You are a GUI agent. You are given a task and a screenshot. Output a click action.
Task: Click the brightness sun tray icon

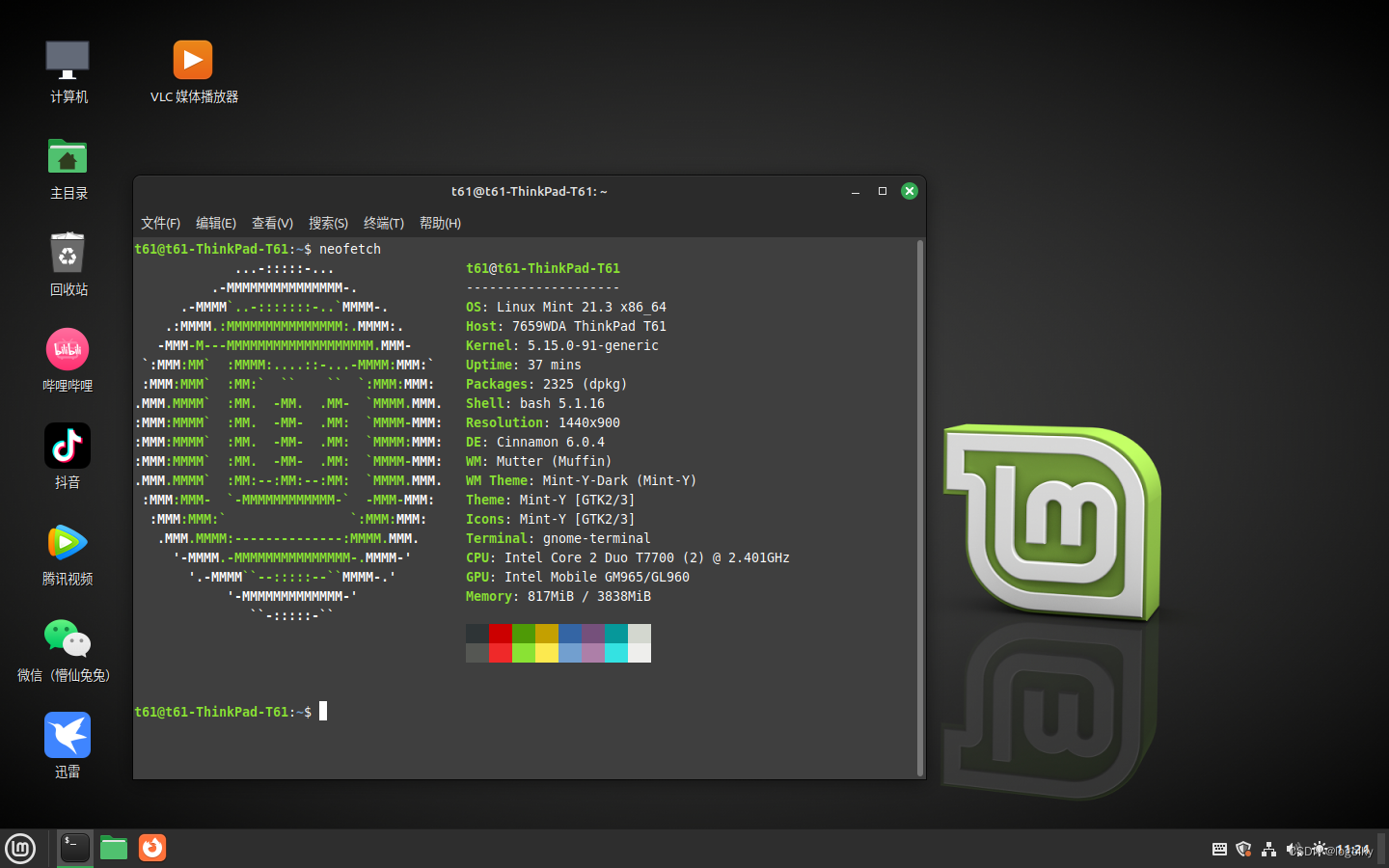[1319, 850]
